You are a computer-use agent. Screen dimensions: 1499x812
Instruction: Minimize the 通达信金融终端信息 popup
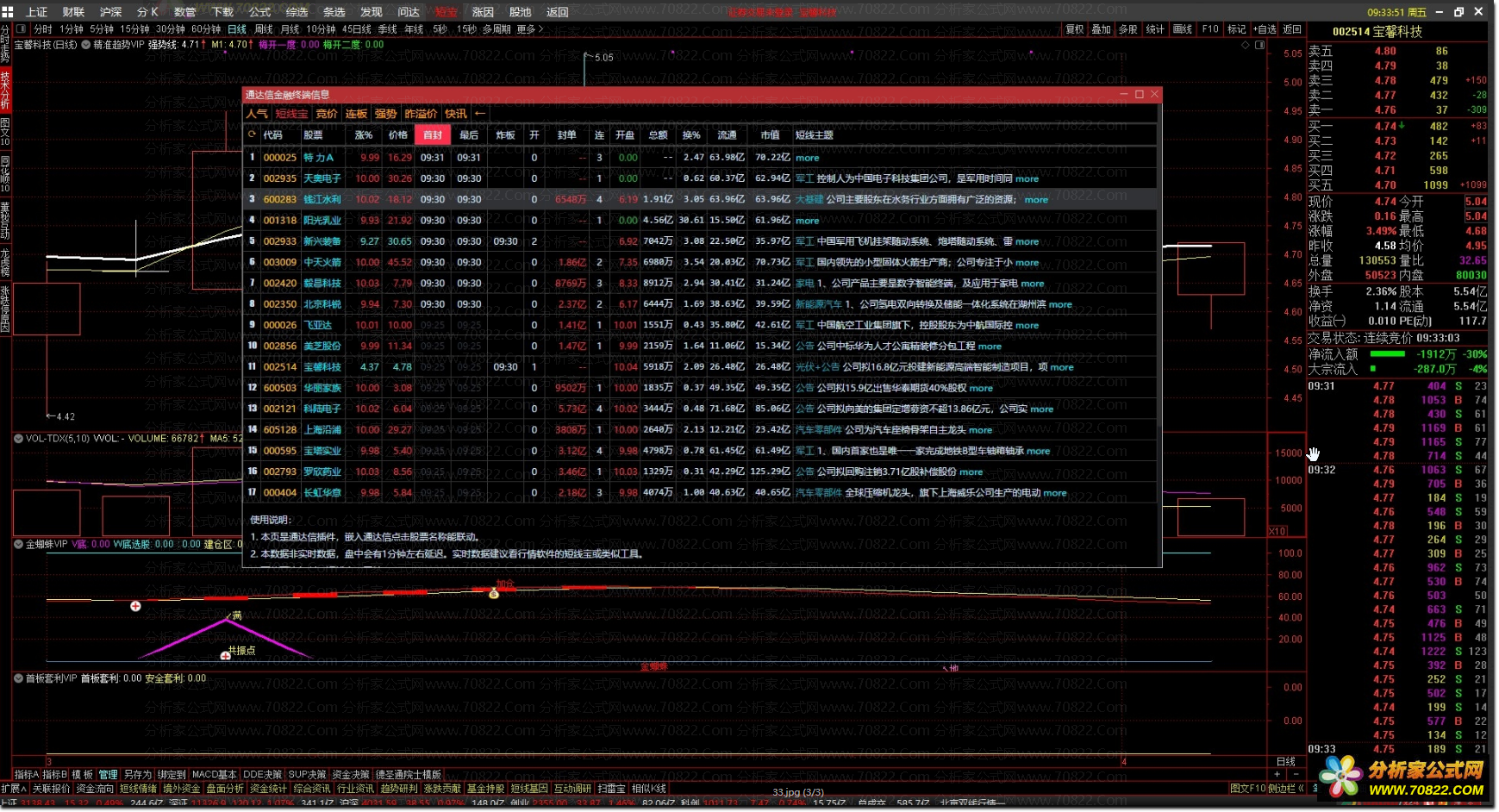tap(1123, 94)
